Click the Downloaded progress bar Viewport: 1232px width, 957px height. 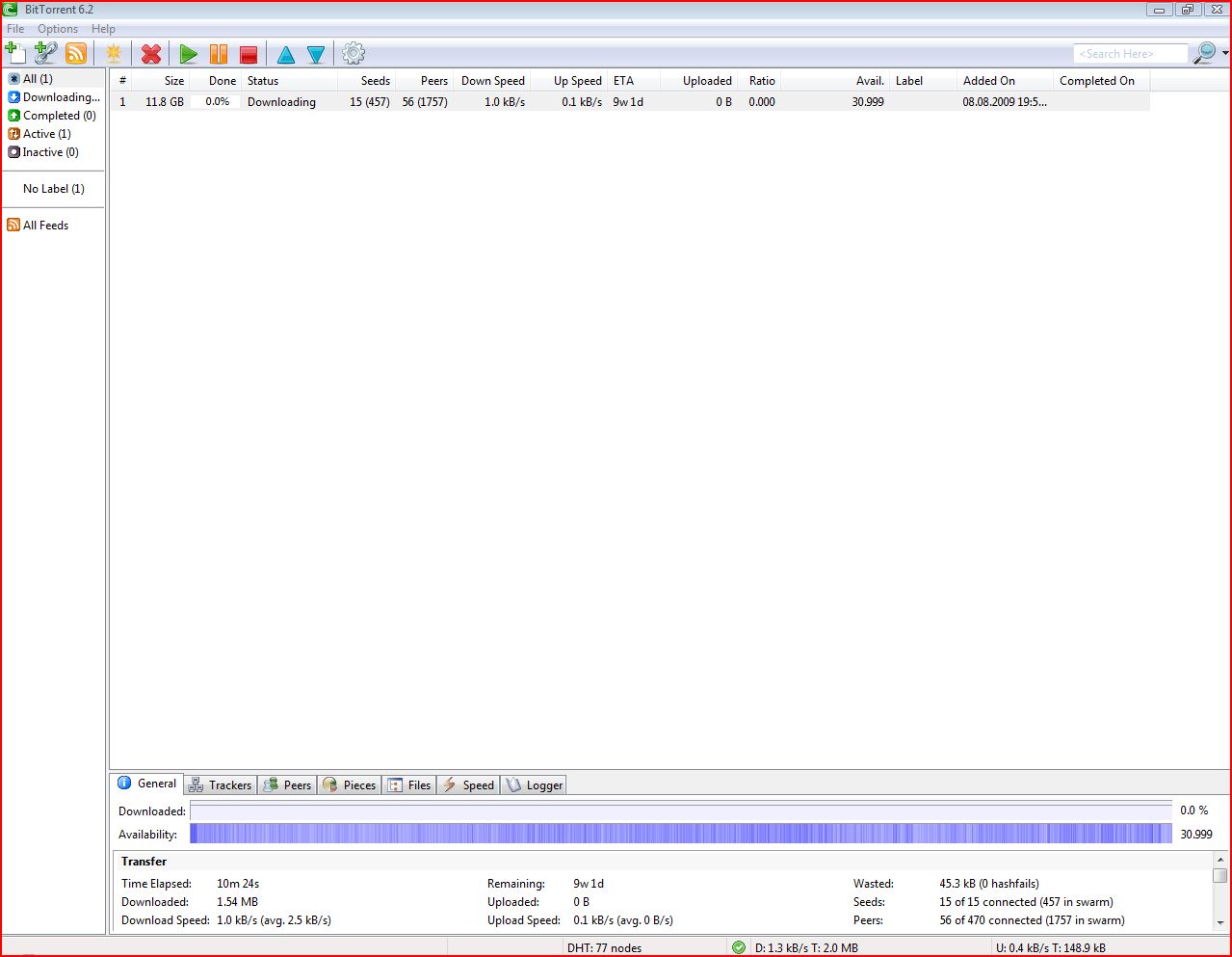[681, 811]
